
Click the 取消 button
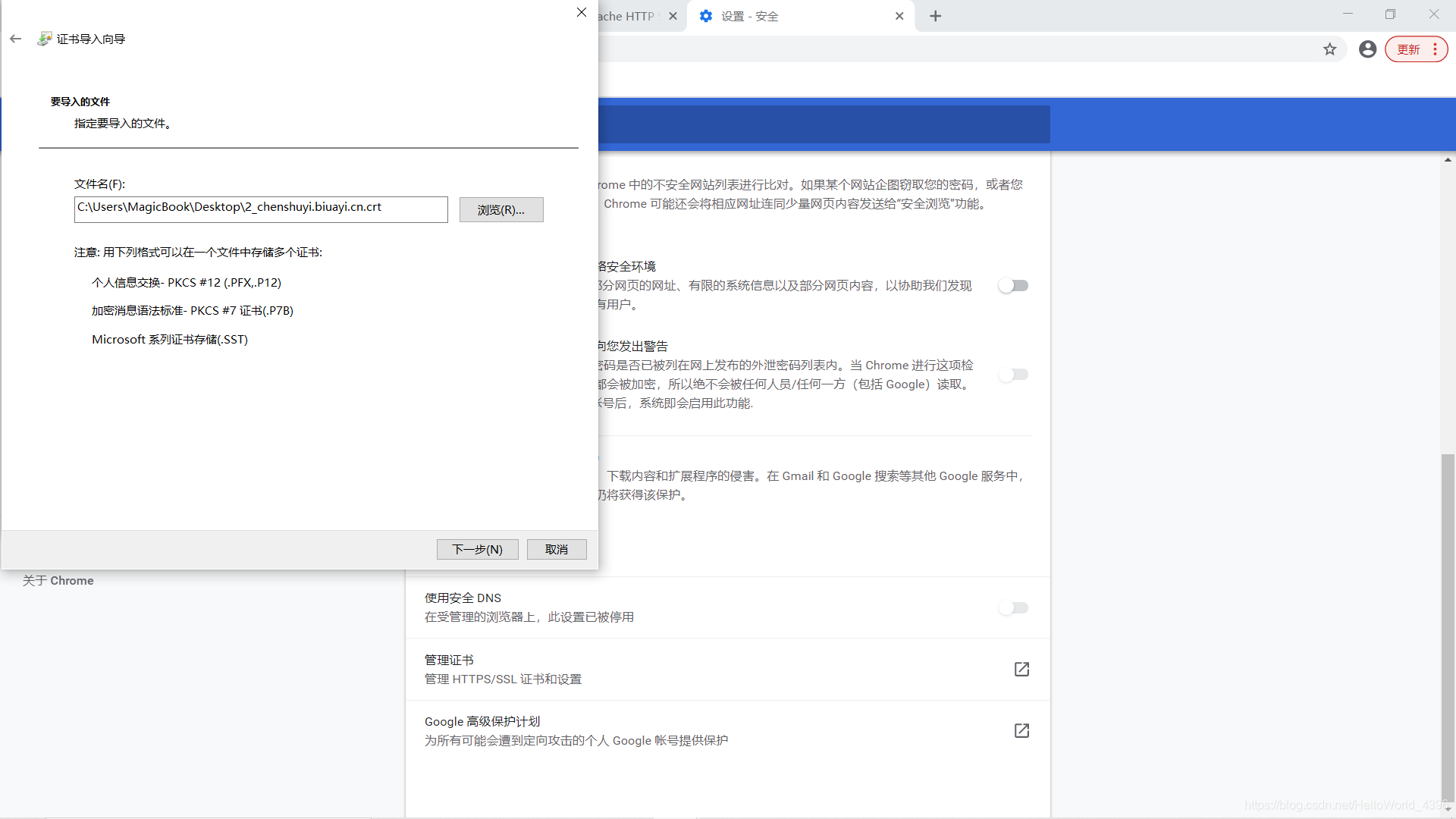(x=556, y=549)
